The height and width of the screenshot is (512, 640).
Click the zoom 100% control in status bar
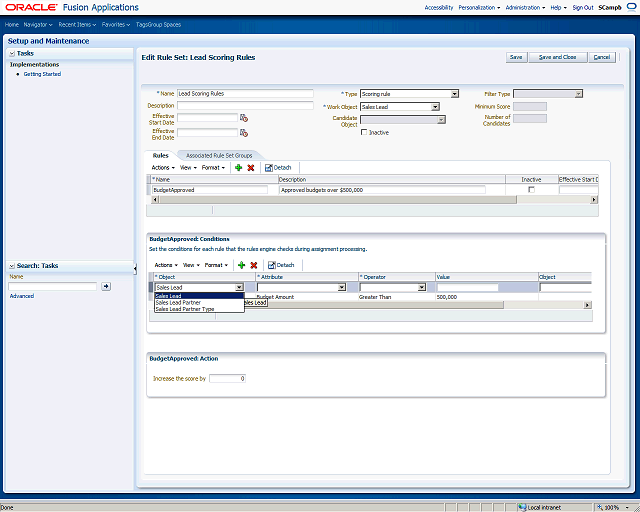tap(613, 508)
